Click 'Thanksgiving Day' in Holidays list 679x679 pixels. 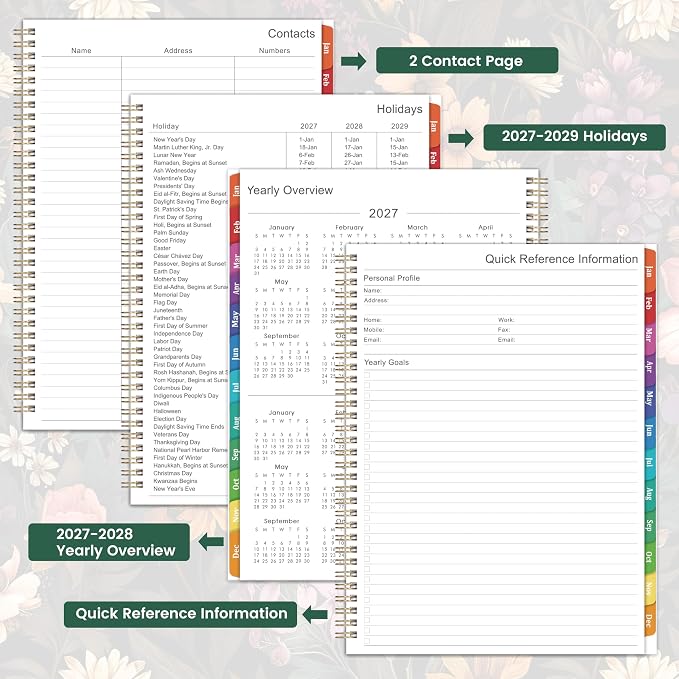[x=177, y=442]
